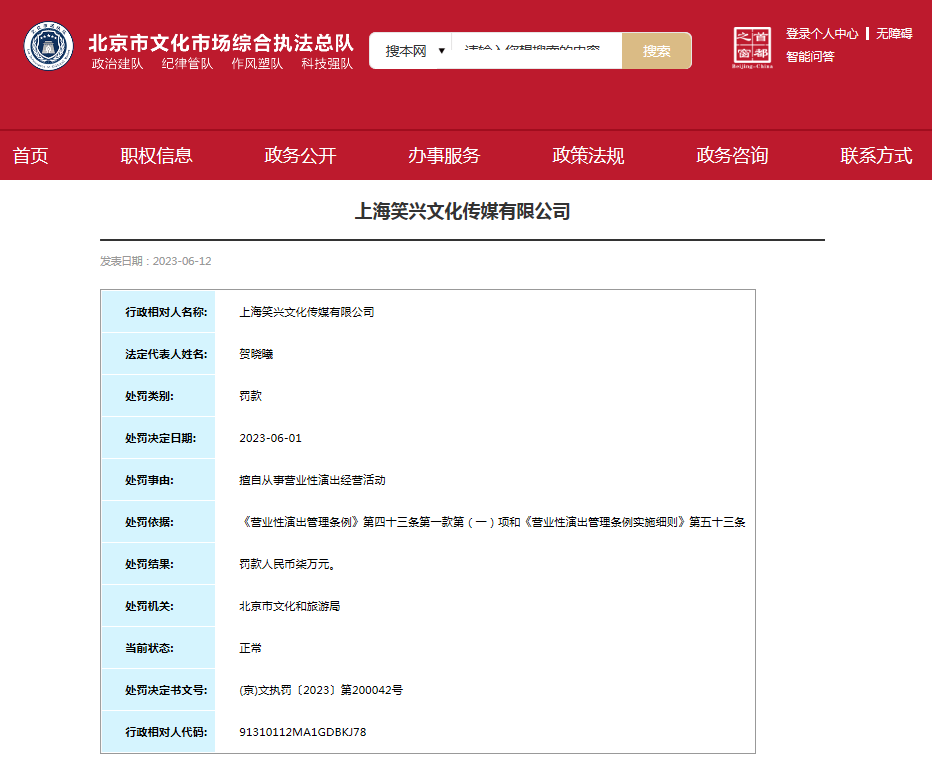Click the site title 北京市文化市场综合执法总队
The image size is (932, 760).
click(221, 43)
